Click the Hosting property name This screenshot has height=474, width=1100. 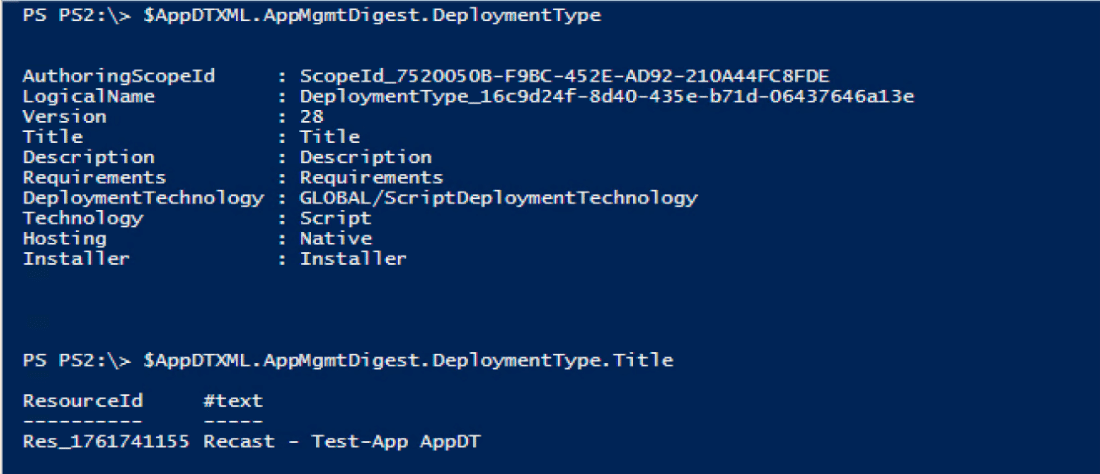64,238
